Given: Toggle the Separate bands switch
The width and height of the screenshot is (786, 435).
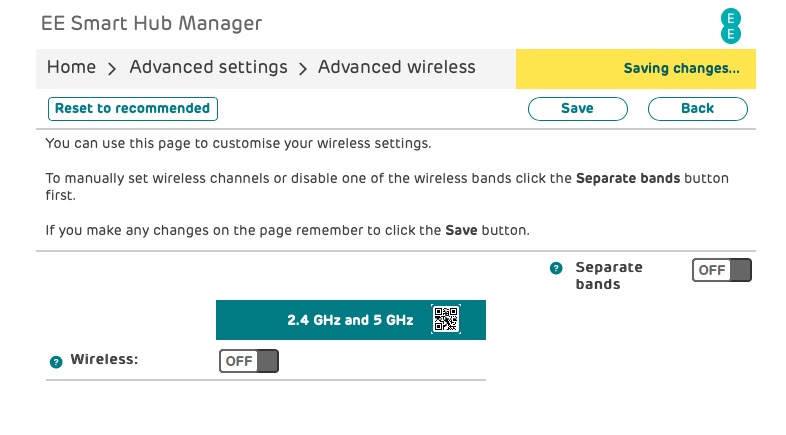Looking at the screenshot, I should [722, 270].
